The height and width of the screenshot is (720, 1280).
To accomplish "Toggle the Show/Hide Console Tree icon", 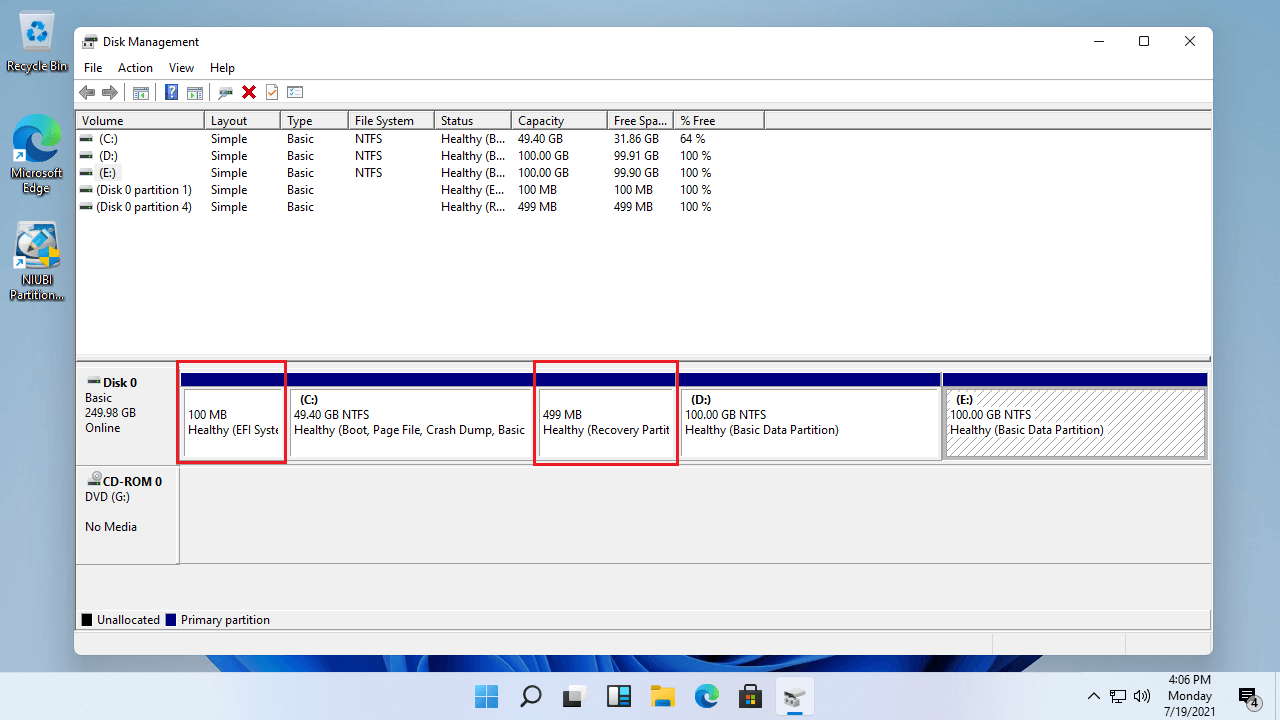I will [140, 92].
